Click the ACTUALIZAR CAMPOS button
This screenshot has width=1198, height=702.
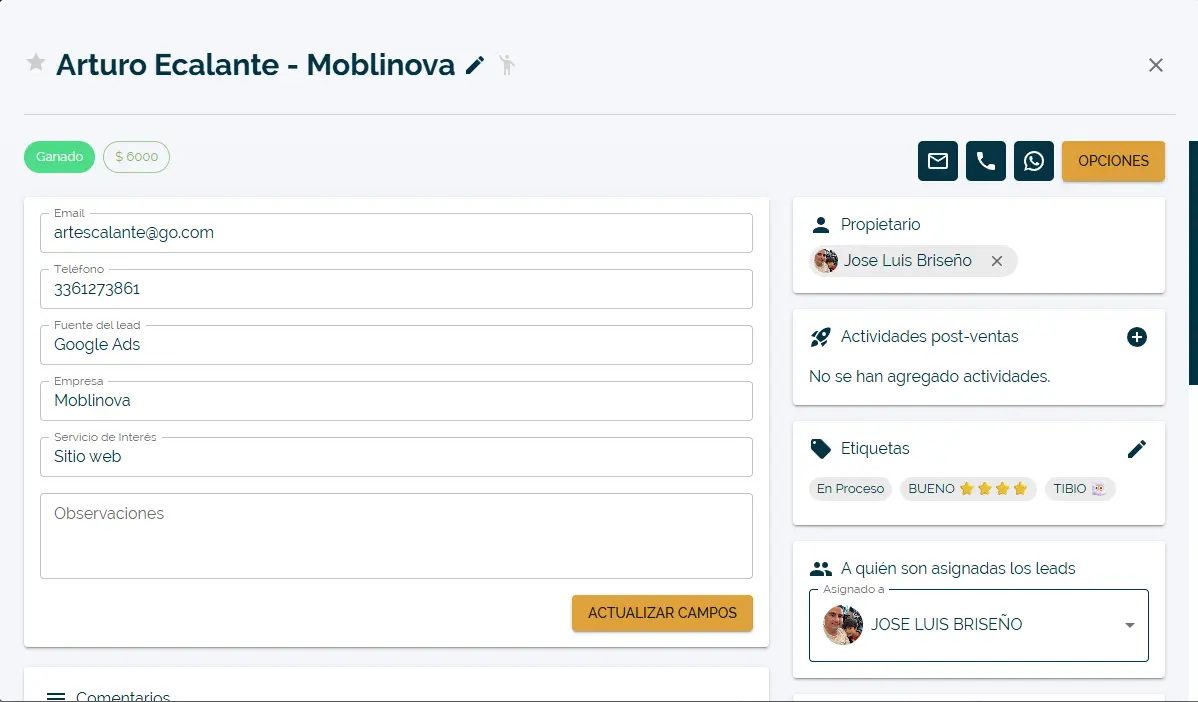point(662,613)
